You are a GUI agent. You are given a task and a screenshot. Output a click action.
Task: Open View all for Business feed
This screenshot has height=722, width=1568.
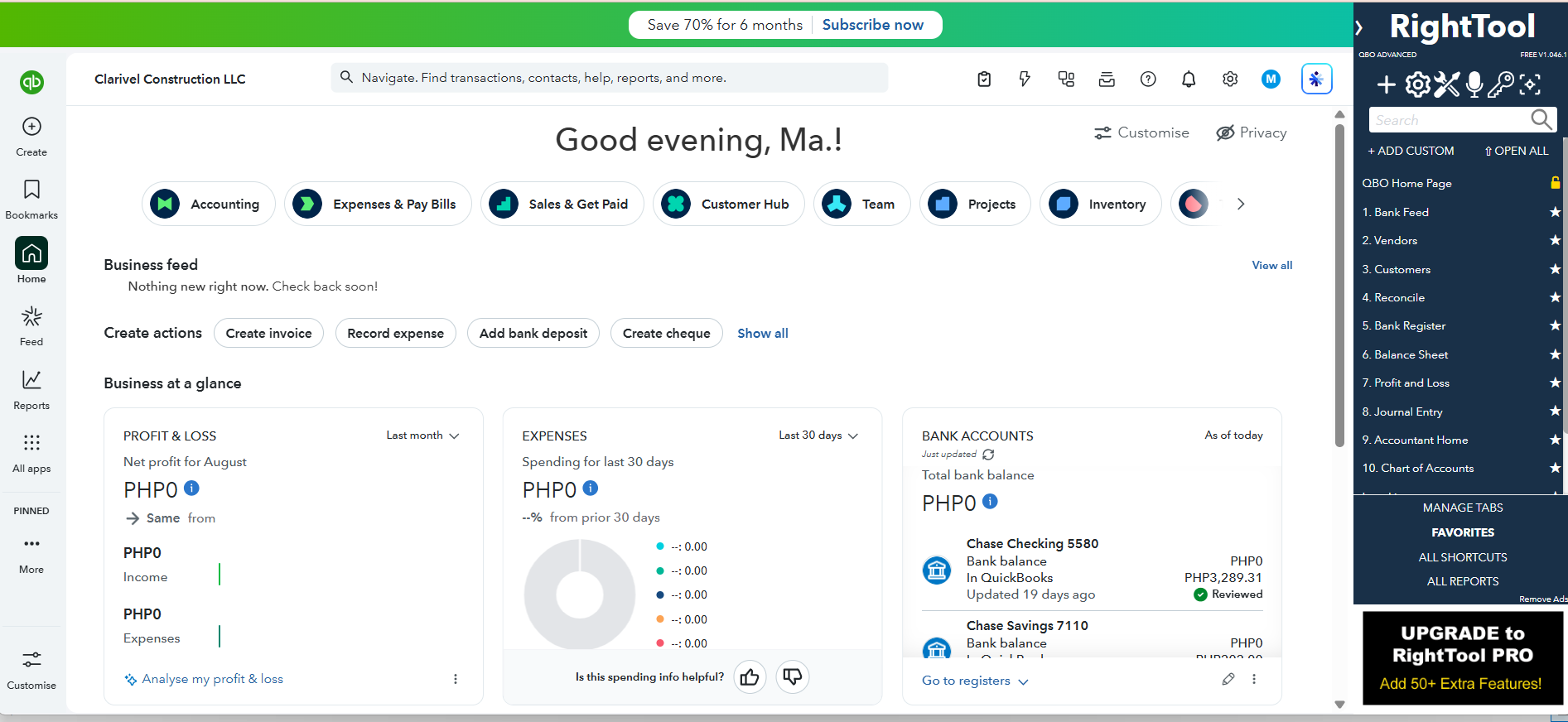pyautogui.click(x=1271, y=265)
